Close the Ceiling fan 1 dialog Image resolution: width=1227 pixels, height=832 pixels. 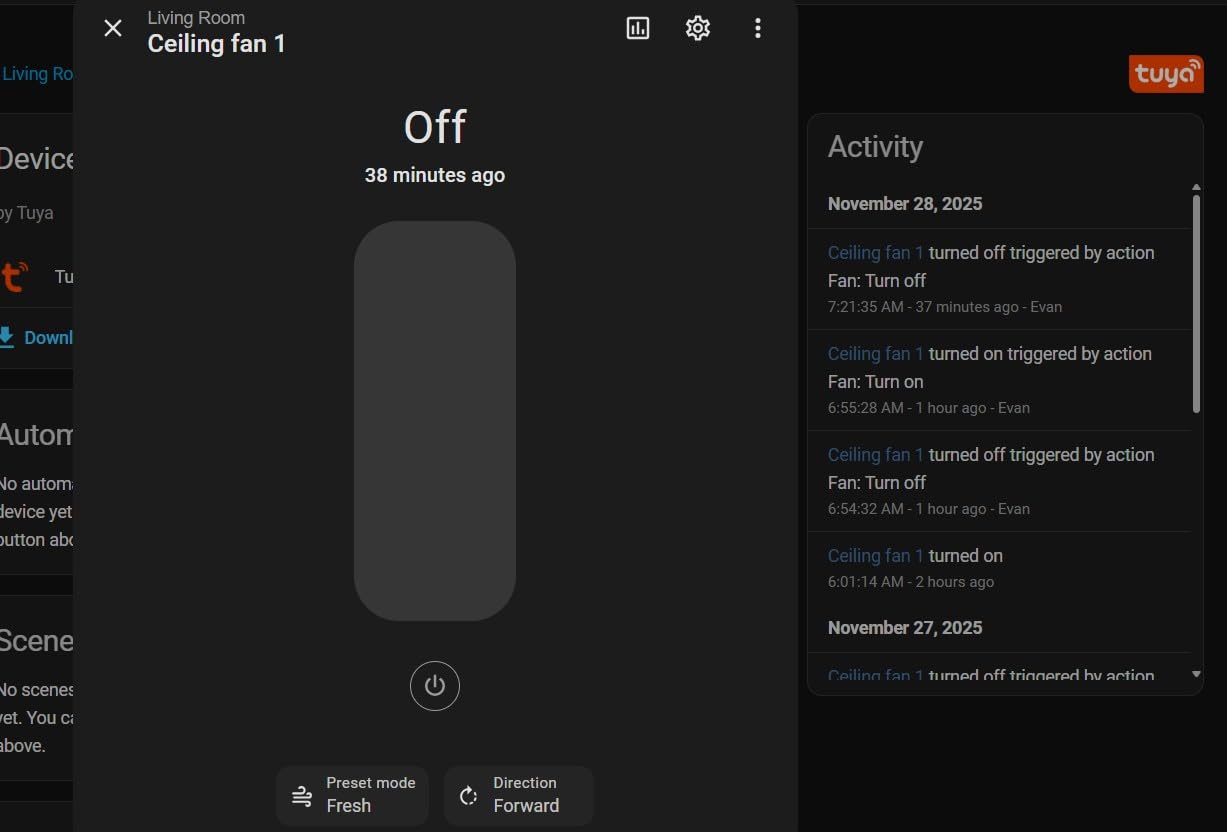pyautogui.click(x=113, y=28)
